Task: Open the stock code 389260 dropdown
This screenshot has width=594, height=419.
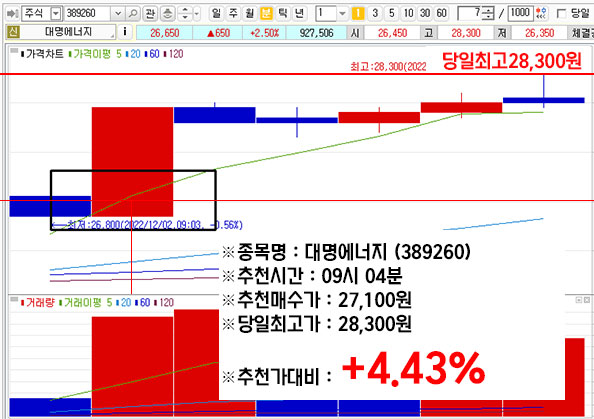Action: coord(118,14)
